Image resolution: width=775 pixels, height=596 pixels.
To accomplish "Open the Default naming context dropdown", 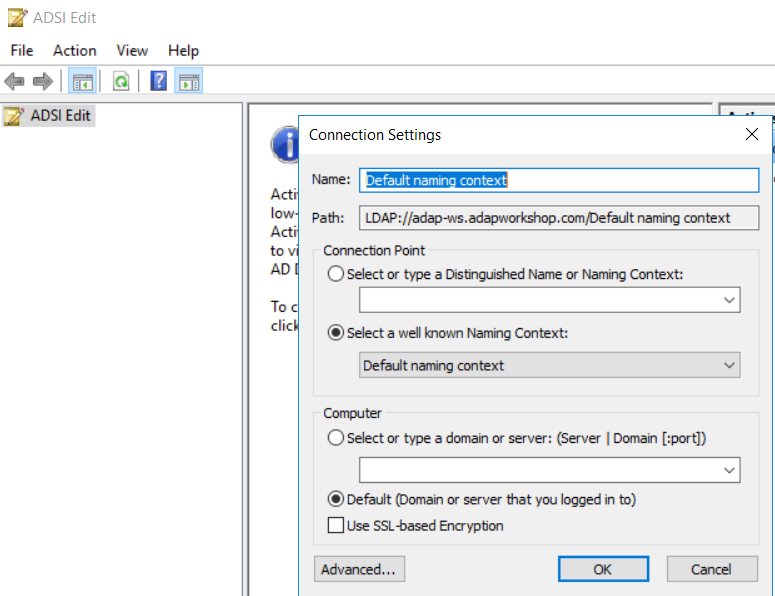I will tap(550, 365).
